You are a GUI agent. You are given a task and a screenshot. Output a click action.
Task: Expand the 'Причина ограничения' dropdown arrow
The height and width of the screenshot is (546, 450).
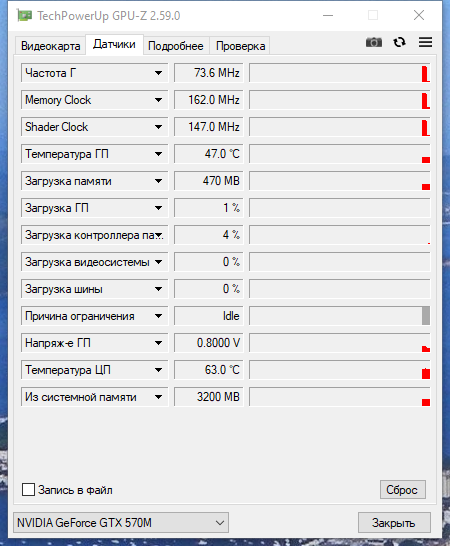tap(158, 316)
